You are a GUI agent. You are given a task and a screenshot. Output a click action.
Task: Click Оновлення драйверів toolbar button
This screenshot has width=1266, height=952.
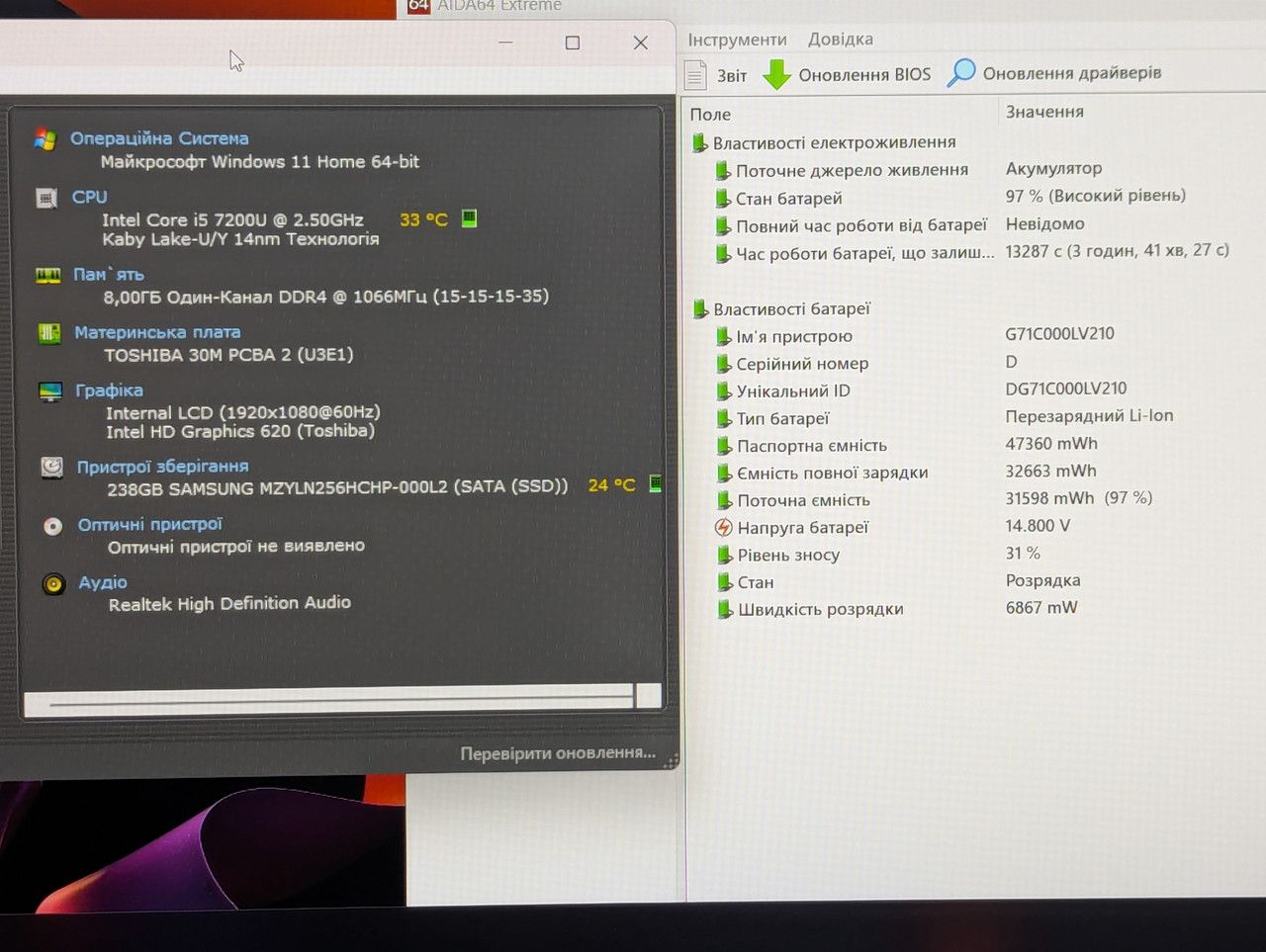[1054, 73]
